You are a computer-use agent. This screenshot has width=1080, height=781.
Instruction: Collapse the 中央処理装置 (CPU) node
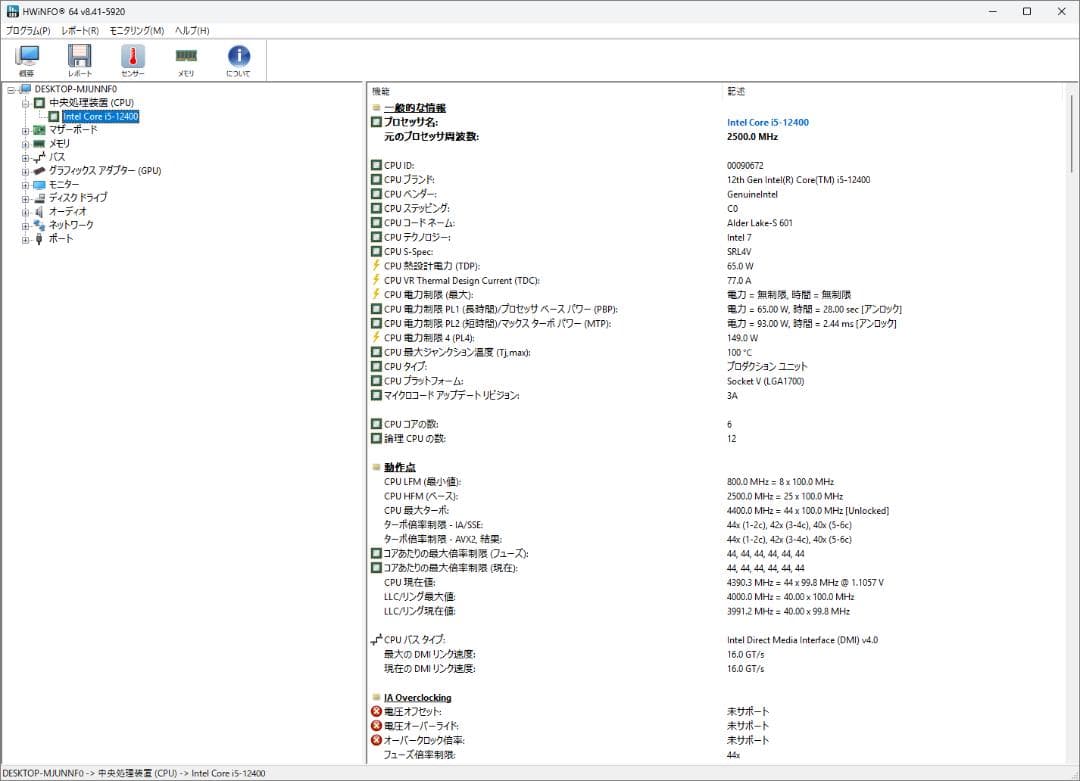(24, 102)
